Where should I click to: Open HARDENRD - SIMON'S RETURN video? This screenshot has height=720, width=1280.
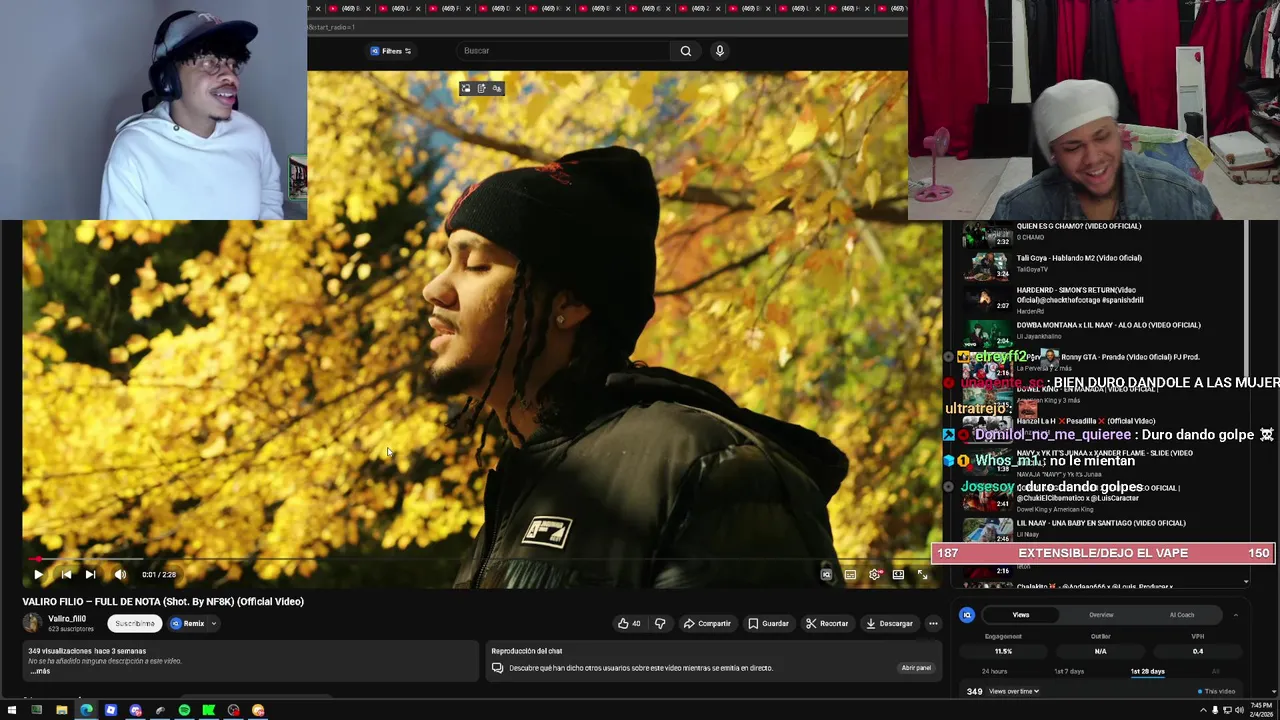tap(1080, 295)
